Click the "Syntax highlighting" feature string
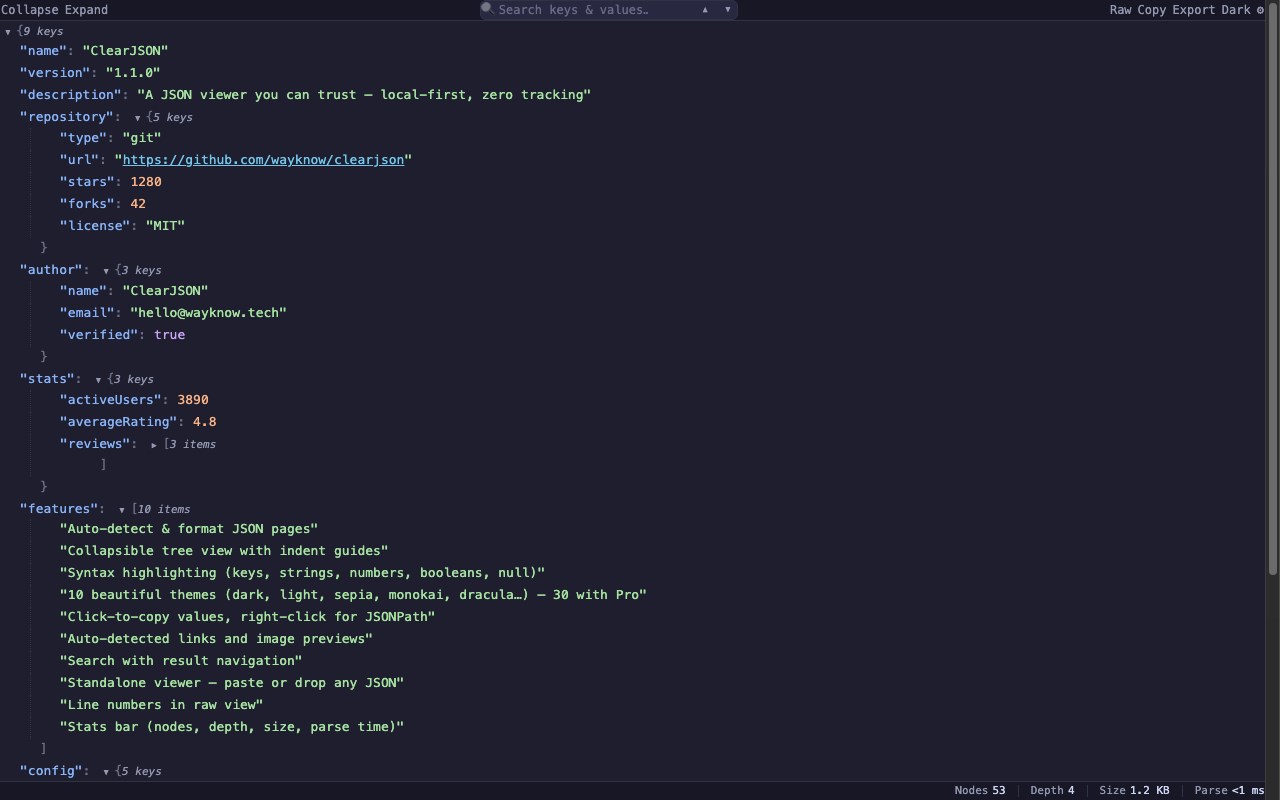The height and width of the screenshot is (800, 1280). (303, 573)
